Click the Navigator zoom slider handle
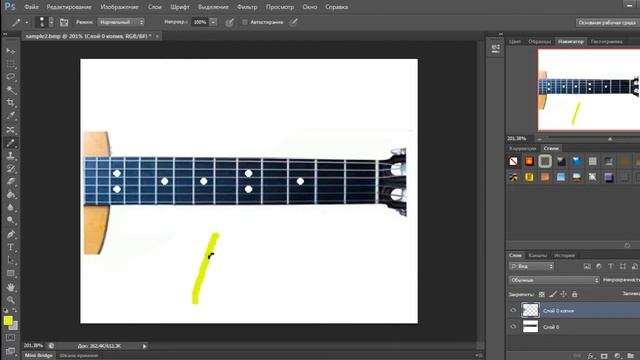 (610, 139)
